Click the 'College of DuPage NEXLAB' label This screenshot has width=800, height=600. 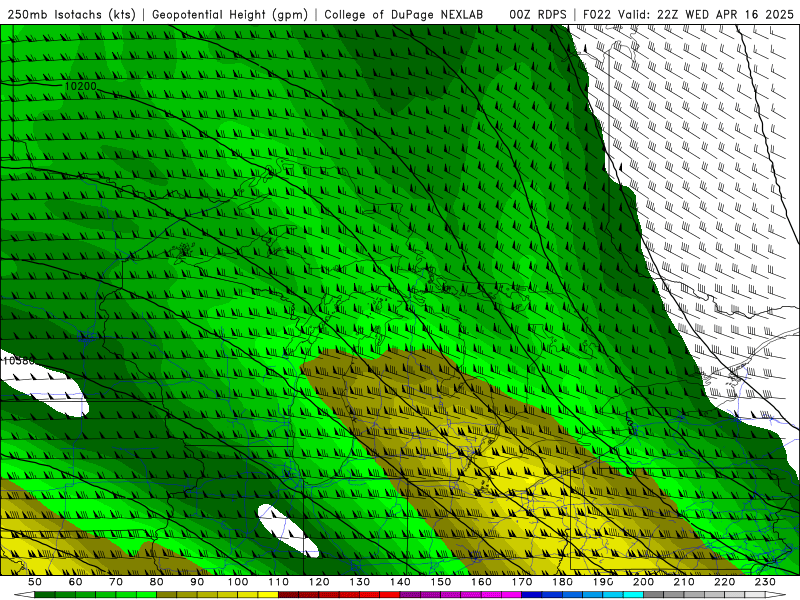pyautogui.click(x=404, y=15)
